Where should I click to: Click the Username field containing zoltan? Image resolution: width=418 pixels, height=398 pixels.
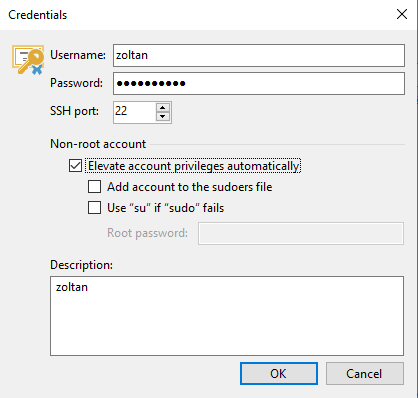pos(259,55)
